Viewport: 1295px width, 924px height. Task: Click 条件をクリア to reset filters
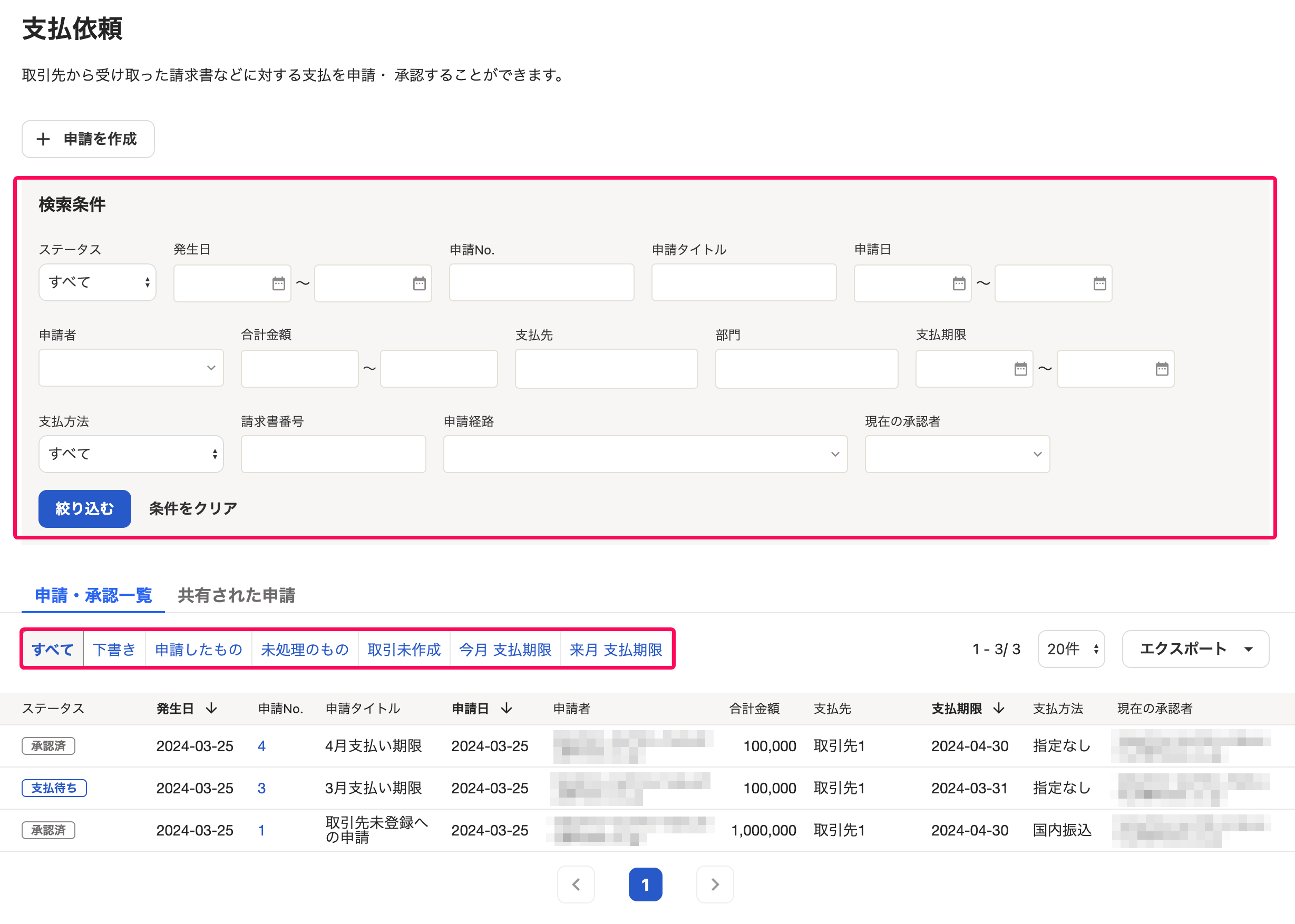pos(193,508)
